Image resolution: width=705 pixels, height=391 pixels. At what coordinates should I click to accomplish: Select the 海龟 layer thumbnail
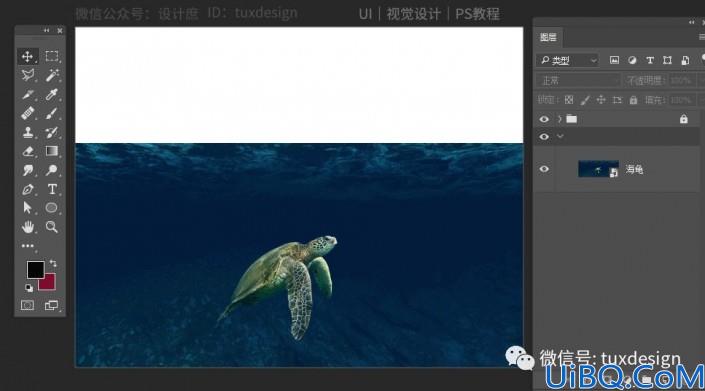(x=598, y=169)
